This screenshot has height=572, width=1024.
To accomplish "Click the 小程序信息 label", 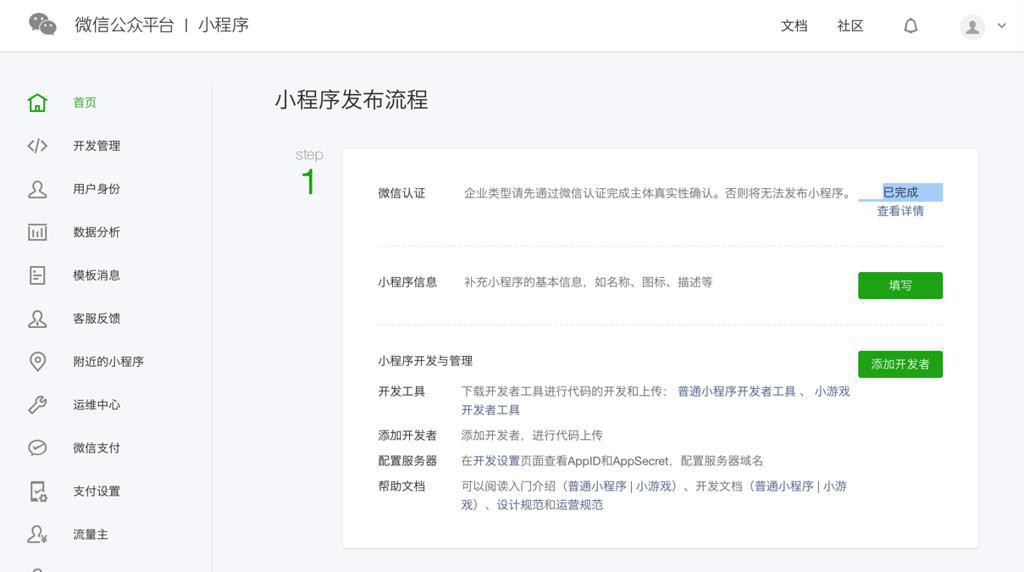I will (408, 282).
